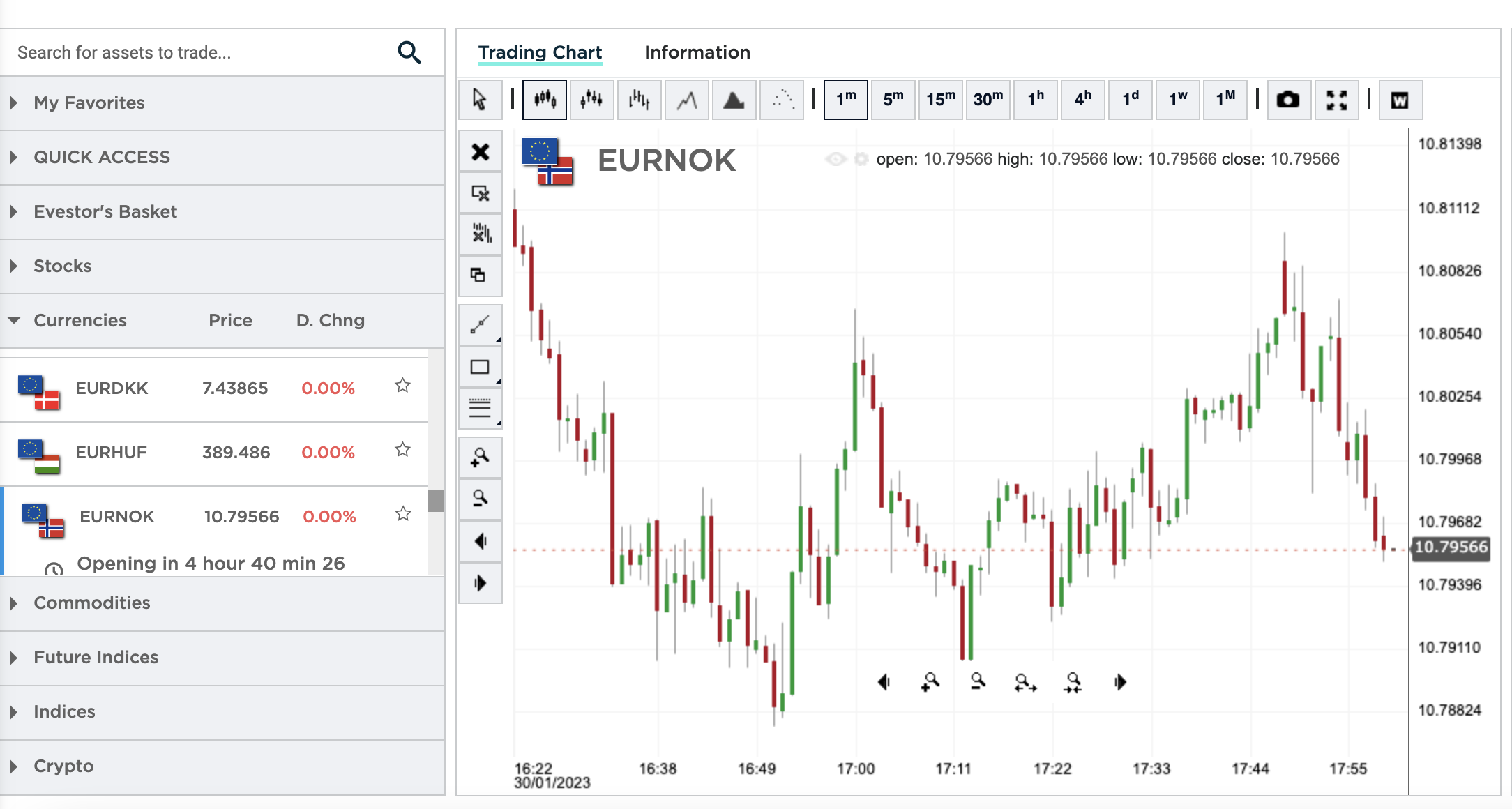This screenshot has height=809, width=1512.
Task: Star EURDKK as favorite
Action: click(402, 386)
